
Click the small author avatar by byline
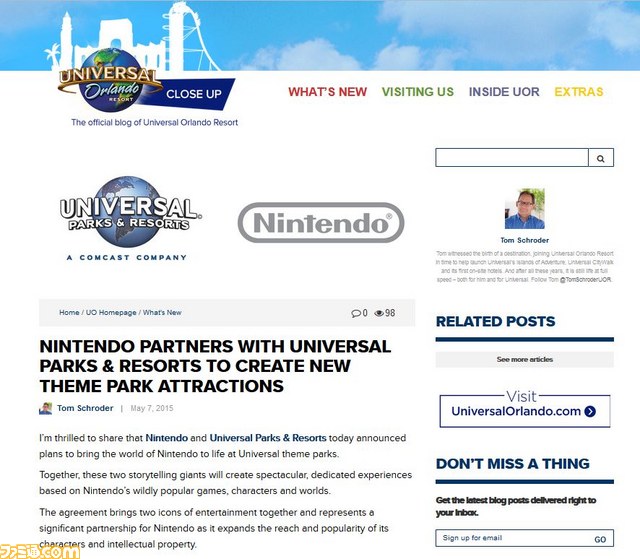tap(46, 408)
